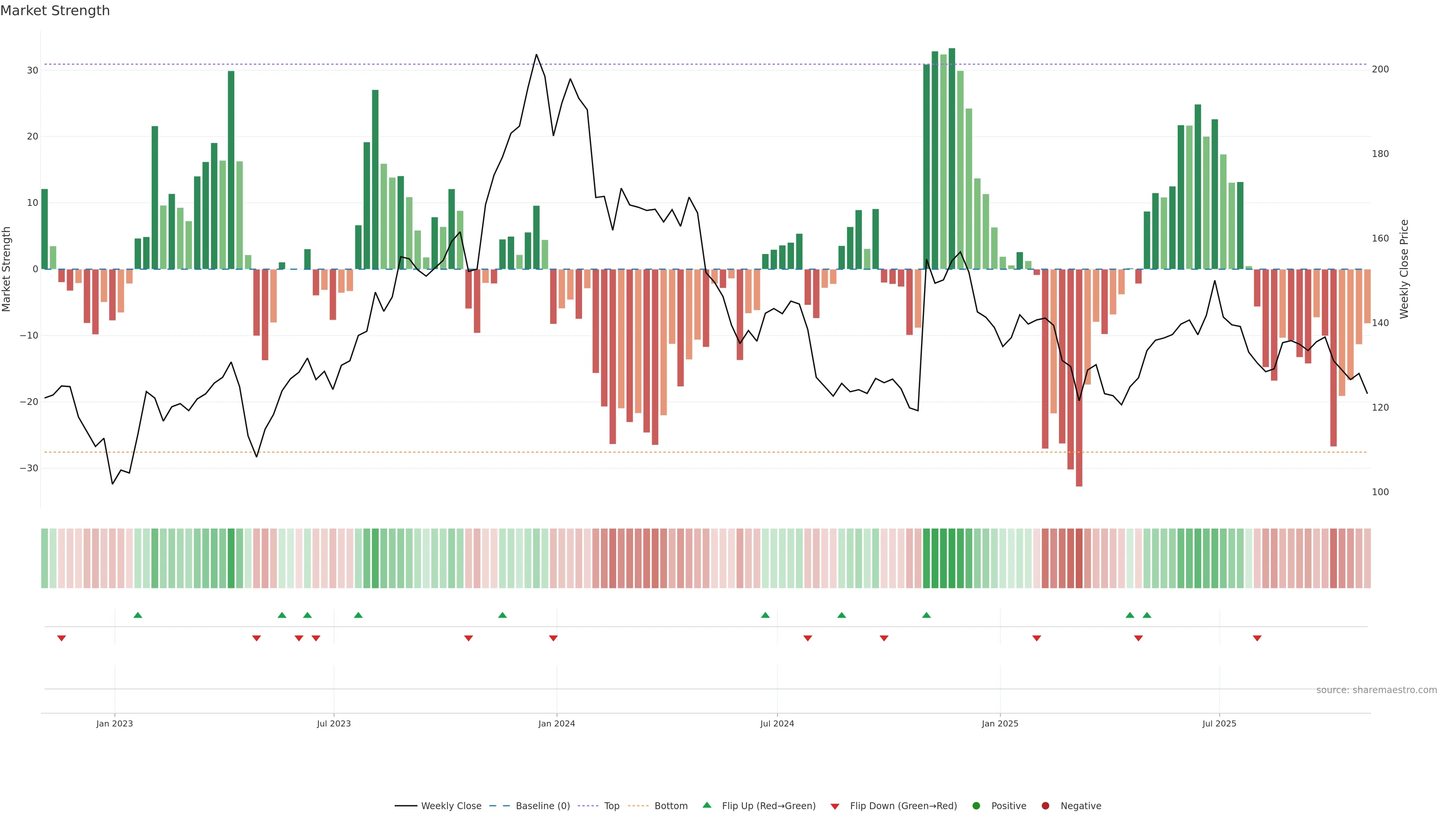
Task: Click the green flip-up marker just before Jul 2024
Action: pos(765,615)
